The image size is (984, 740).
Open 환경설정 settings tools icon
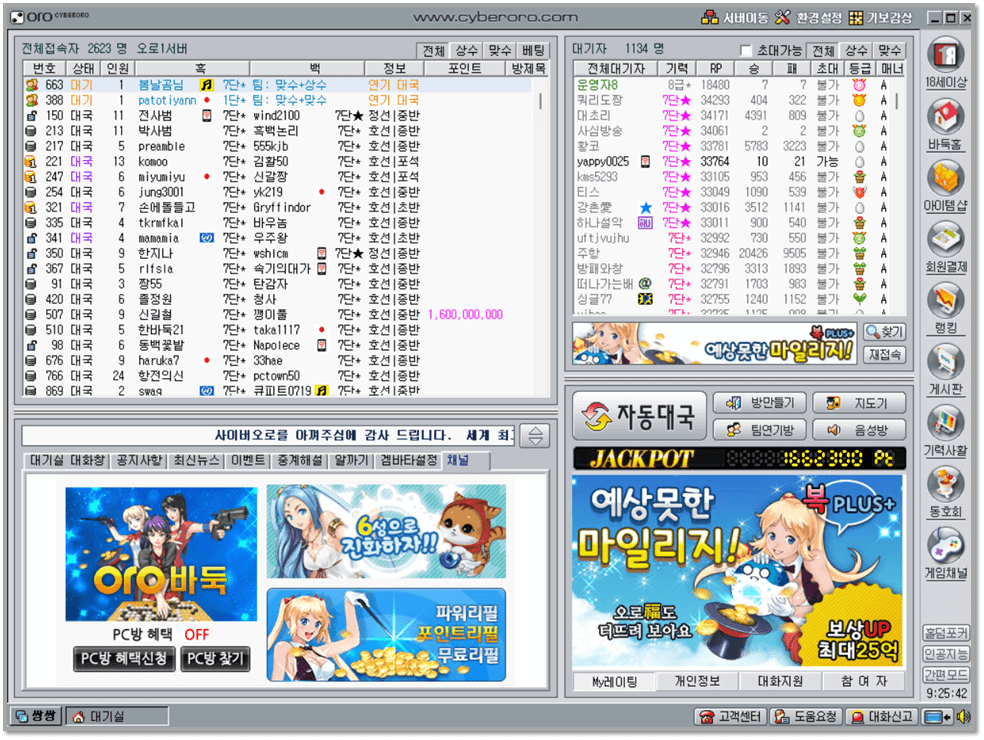(783, 18)
